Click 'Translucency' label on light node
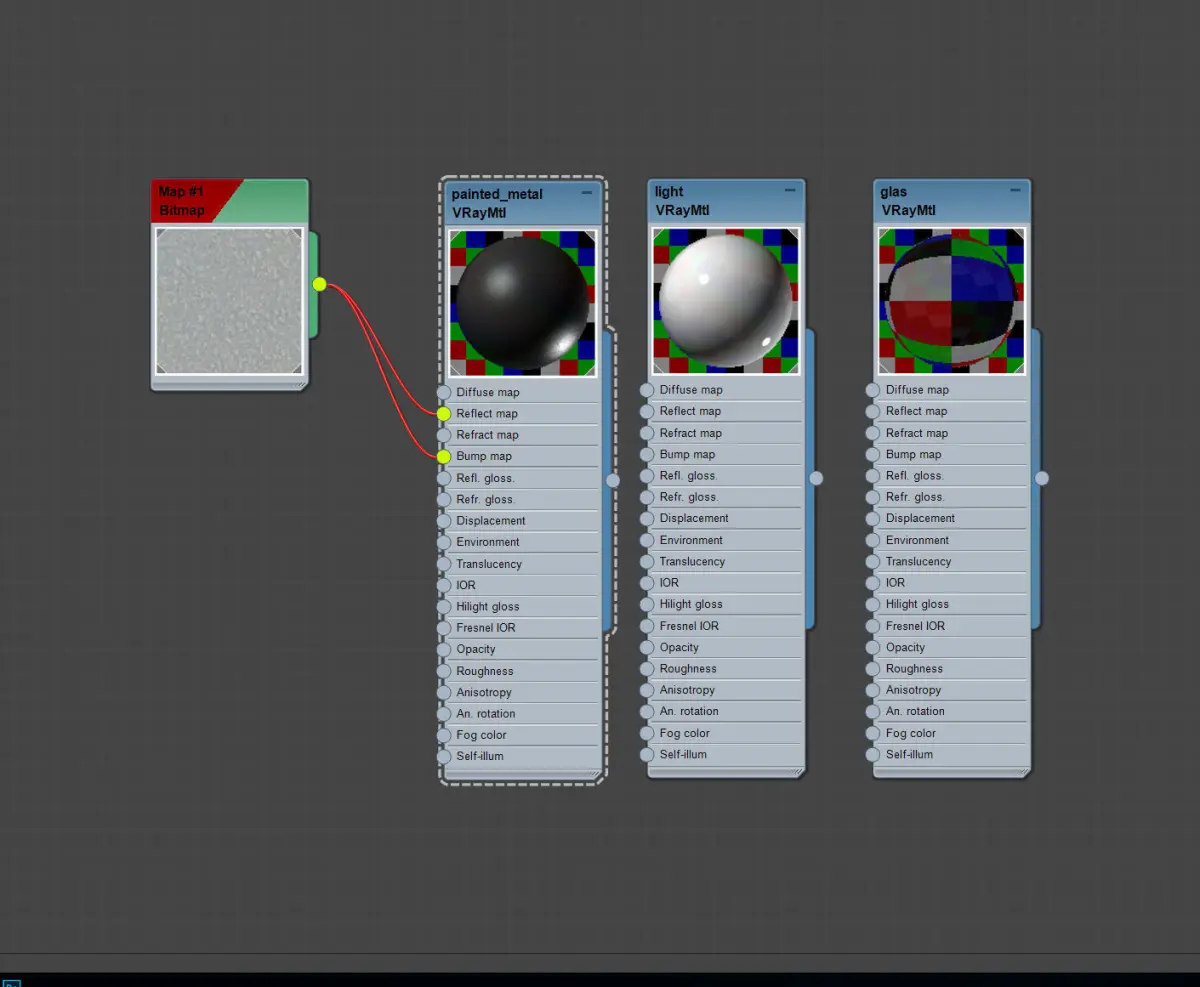The image size is (1200, 987). pos(692,561)
